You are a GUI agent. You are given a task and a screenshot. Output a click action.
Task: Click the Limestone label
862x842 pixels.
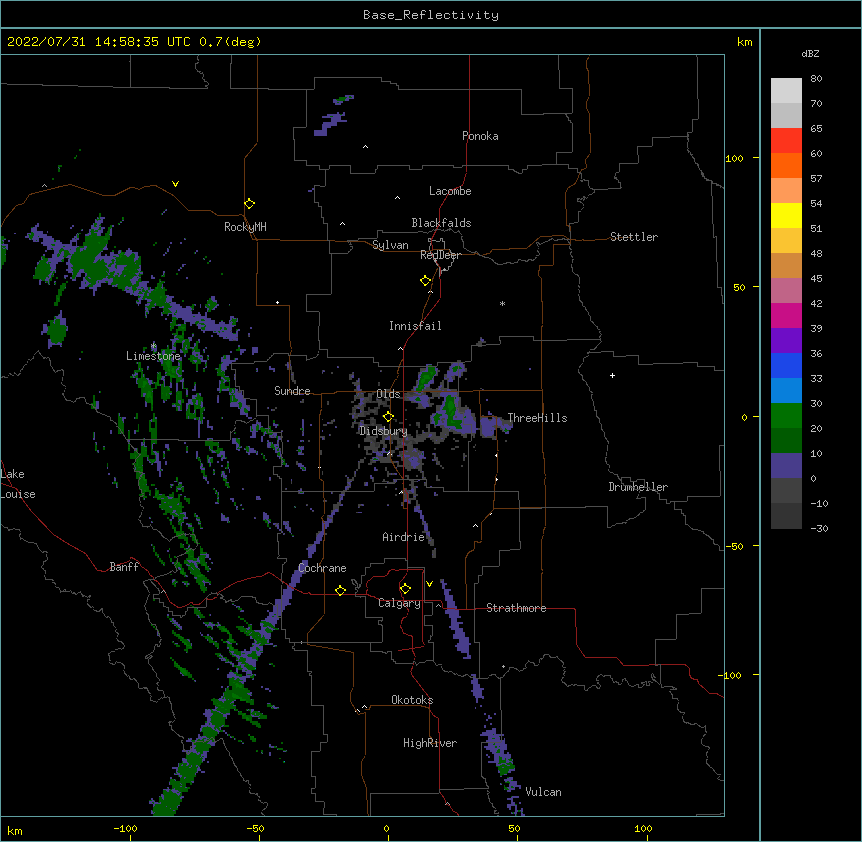click(x=153, y=356)
